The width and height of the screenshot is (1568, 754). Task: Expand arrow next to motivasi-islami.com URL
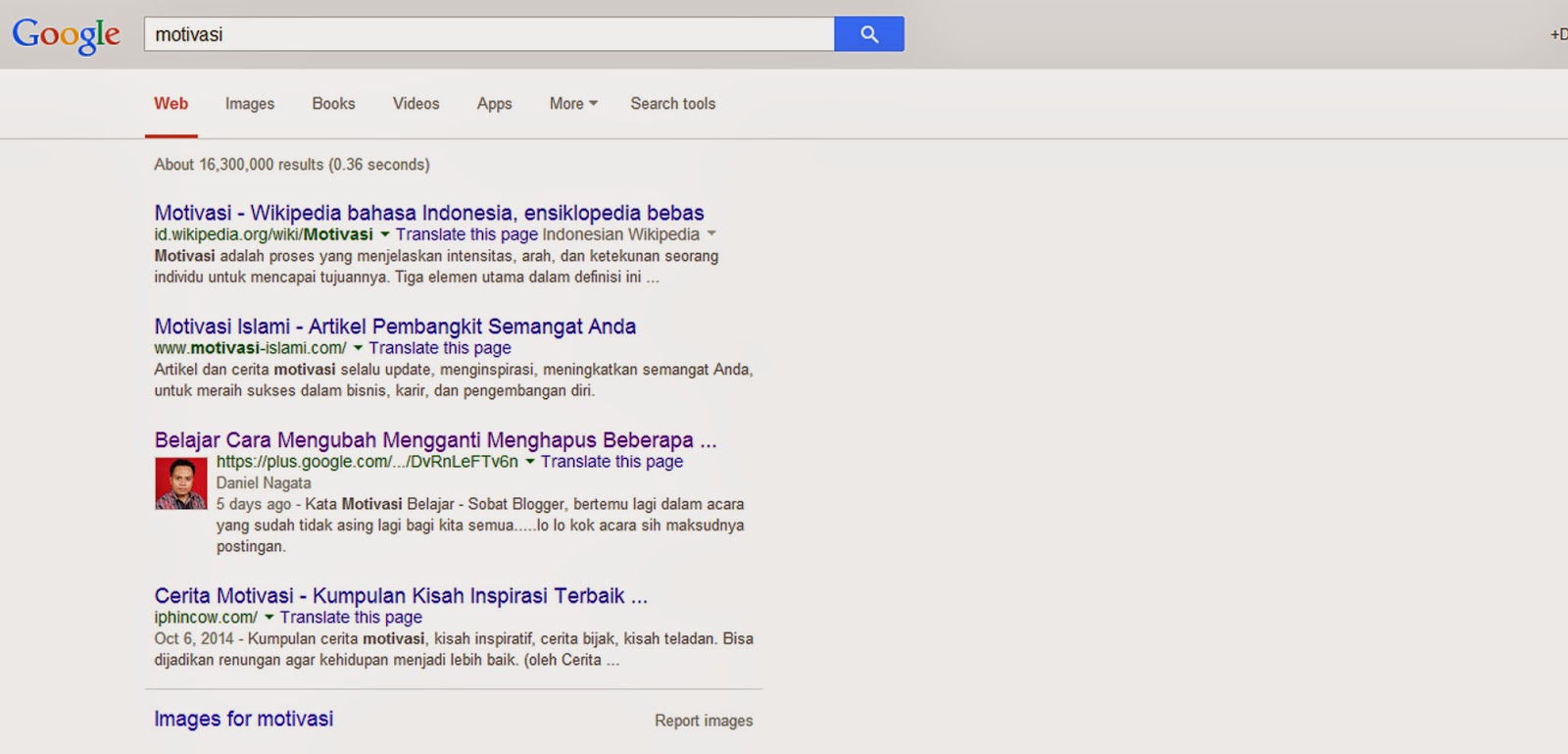click(x=358, y=348)
